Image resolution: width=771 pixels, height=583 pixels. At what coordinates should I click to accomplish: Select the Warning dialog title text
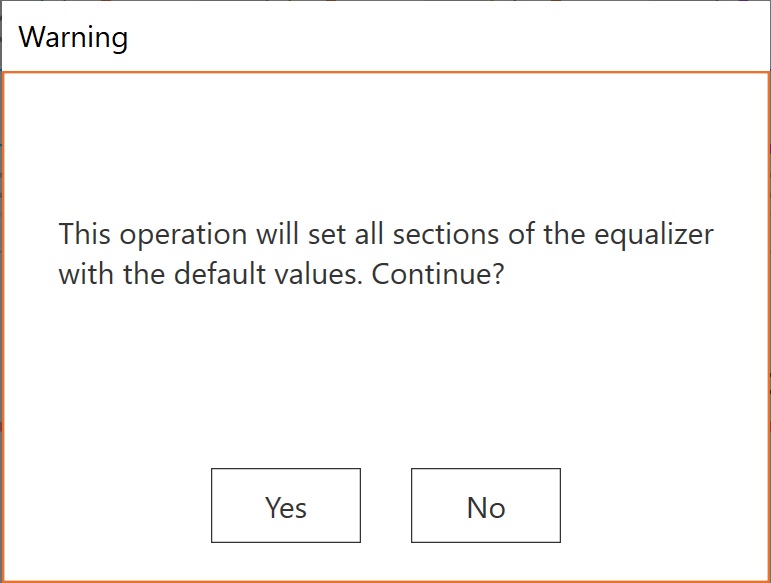pos(73,37)
